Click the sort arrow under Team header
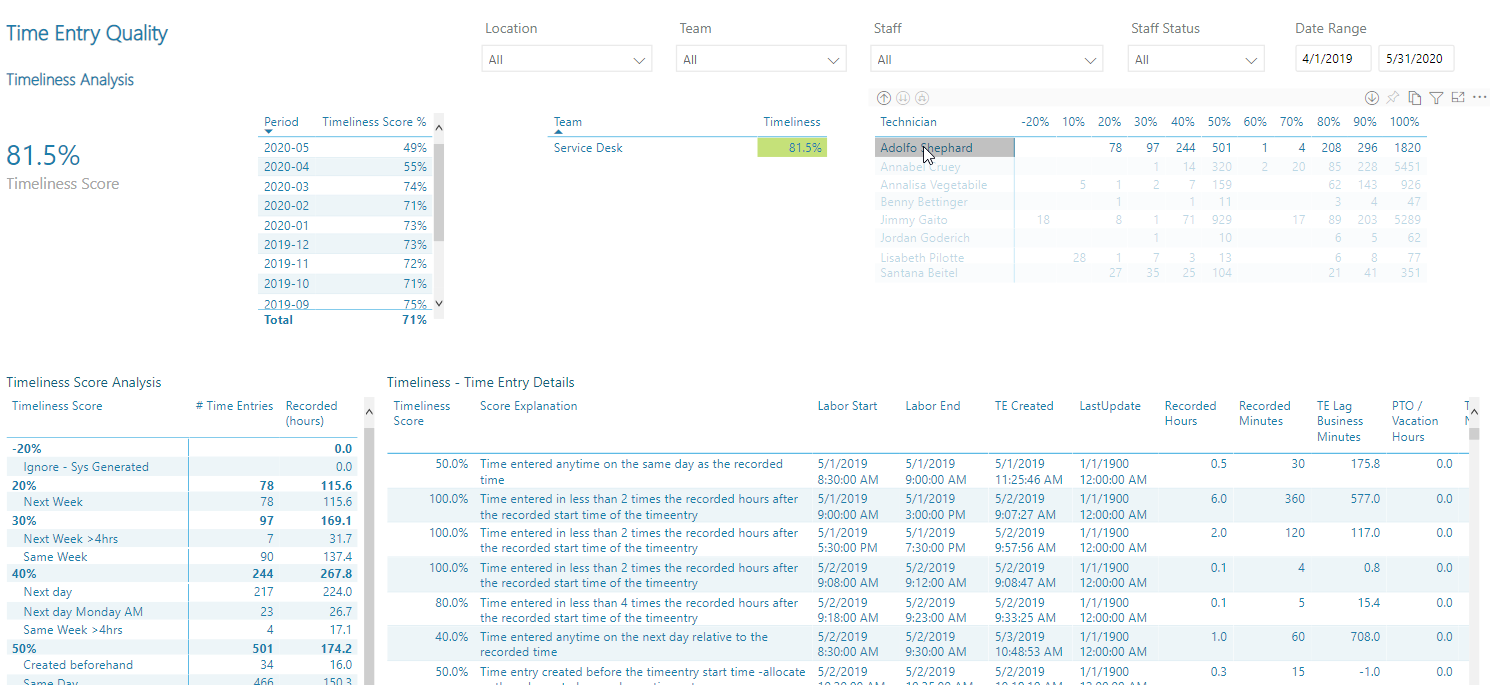 point(559,131)
